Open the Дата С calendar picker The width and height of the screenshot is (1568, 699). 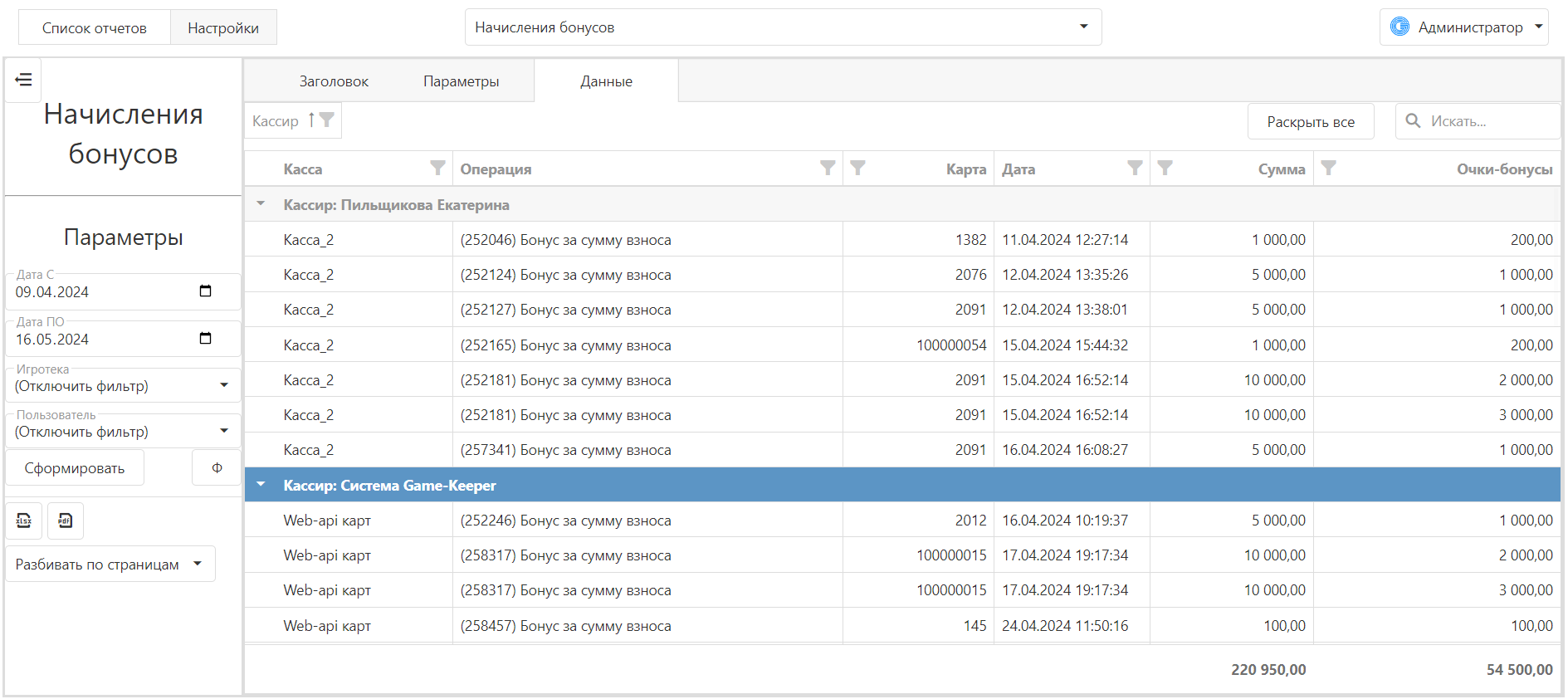(206, 291)
